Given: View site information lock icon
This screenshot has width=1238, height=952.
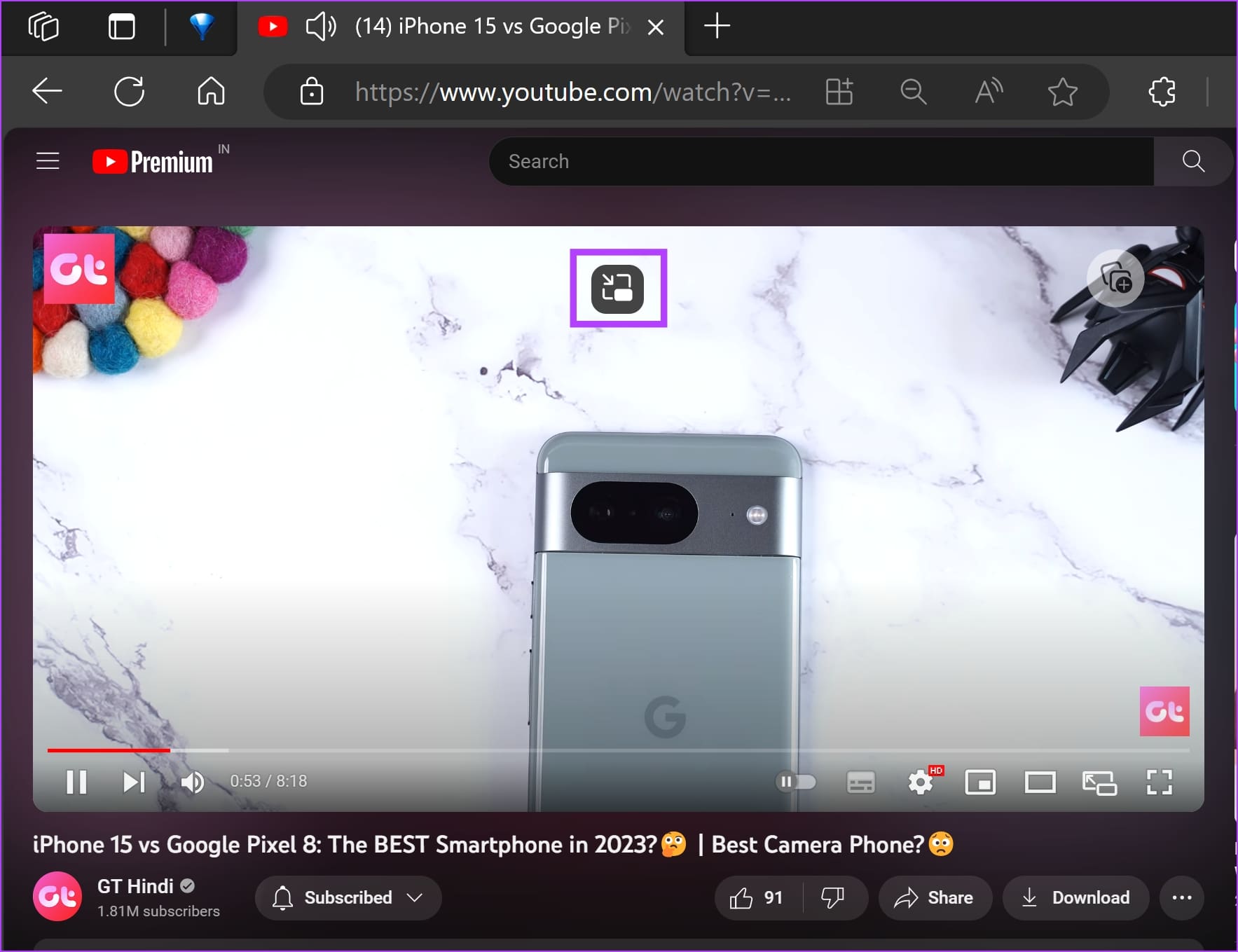Looking at the screenshot, I should point(312,91).
